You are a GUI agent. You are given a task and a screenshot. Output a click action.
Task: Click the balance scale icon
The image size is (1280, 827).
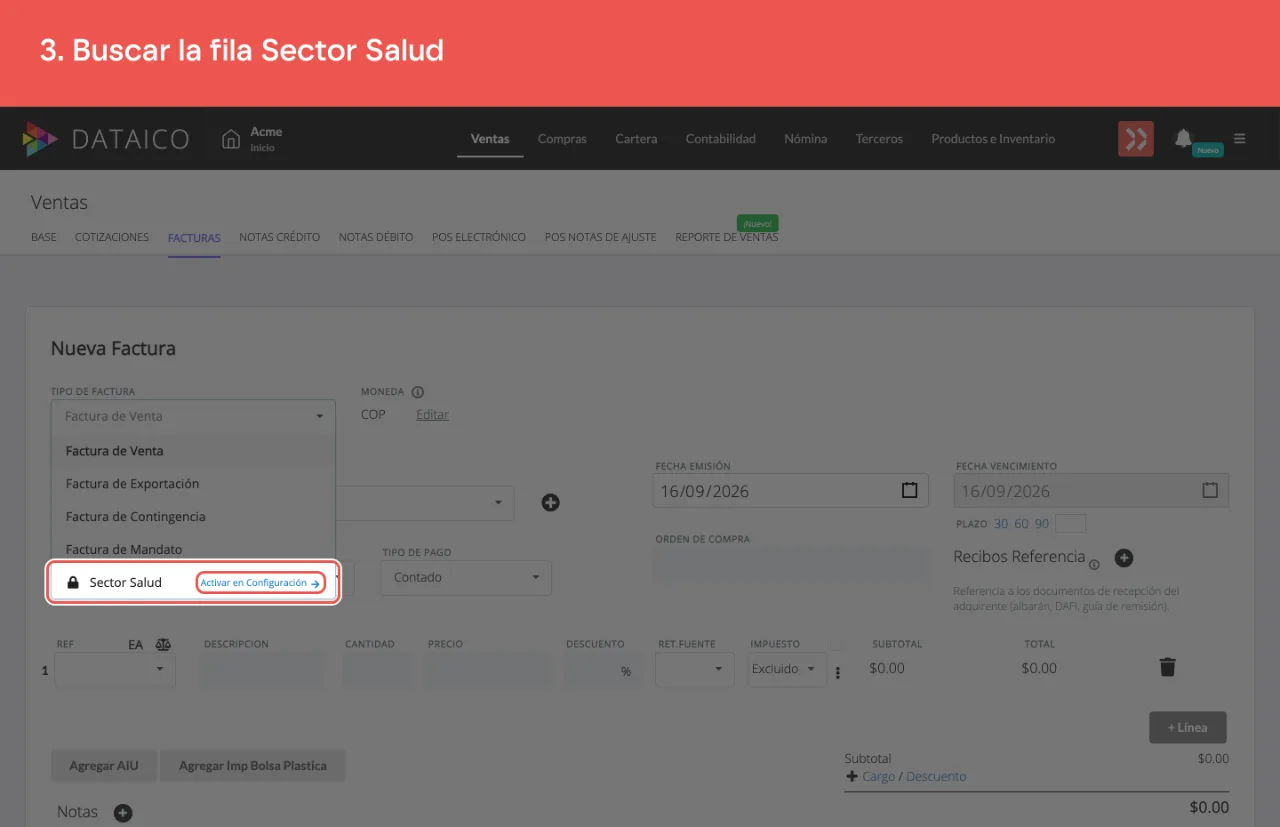point(164,645)
